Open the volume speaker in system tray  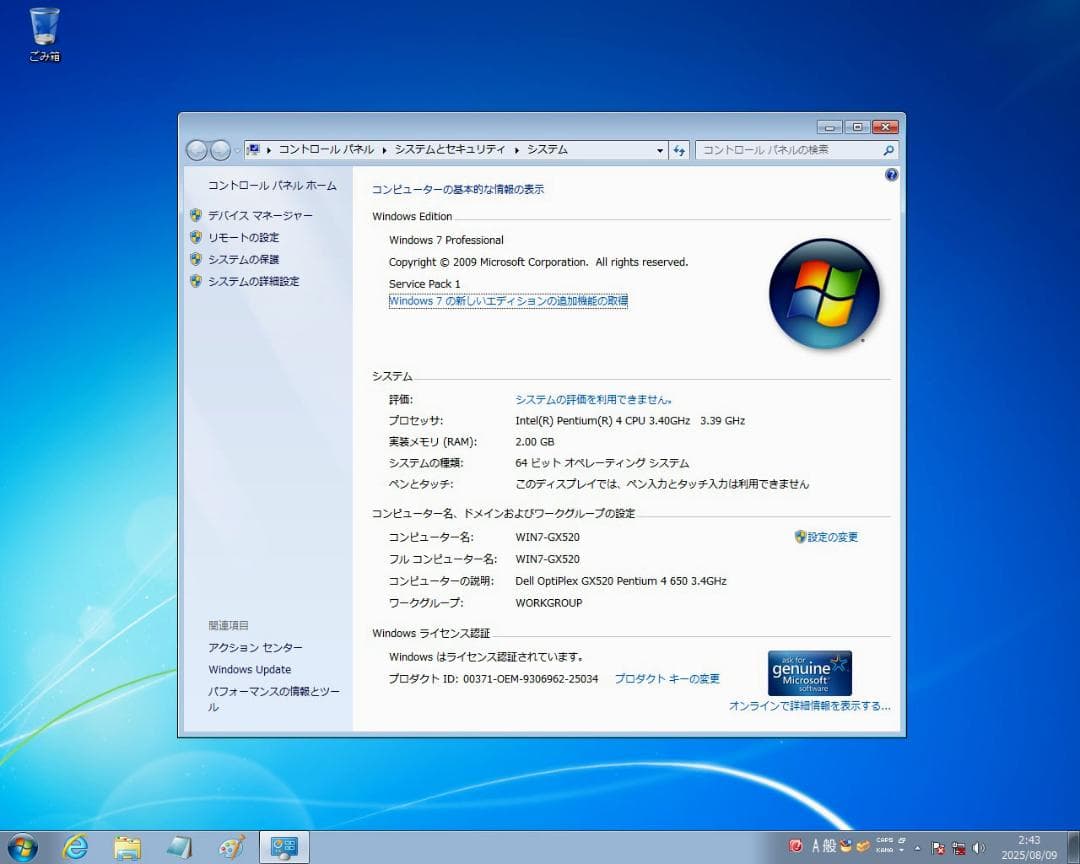click(977, 847)
